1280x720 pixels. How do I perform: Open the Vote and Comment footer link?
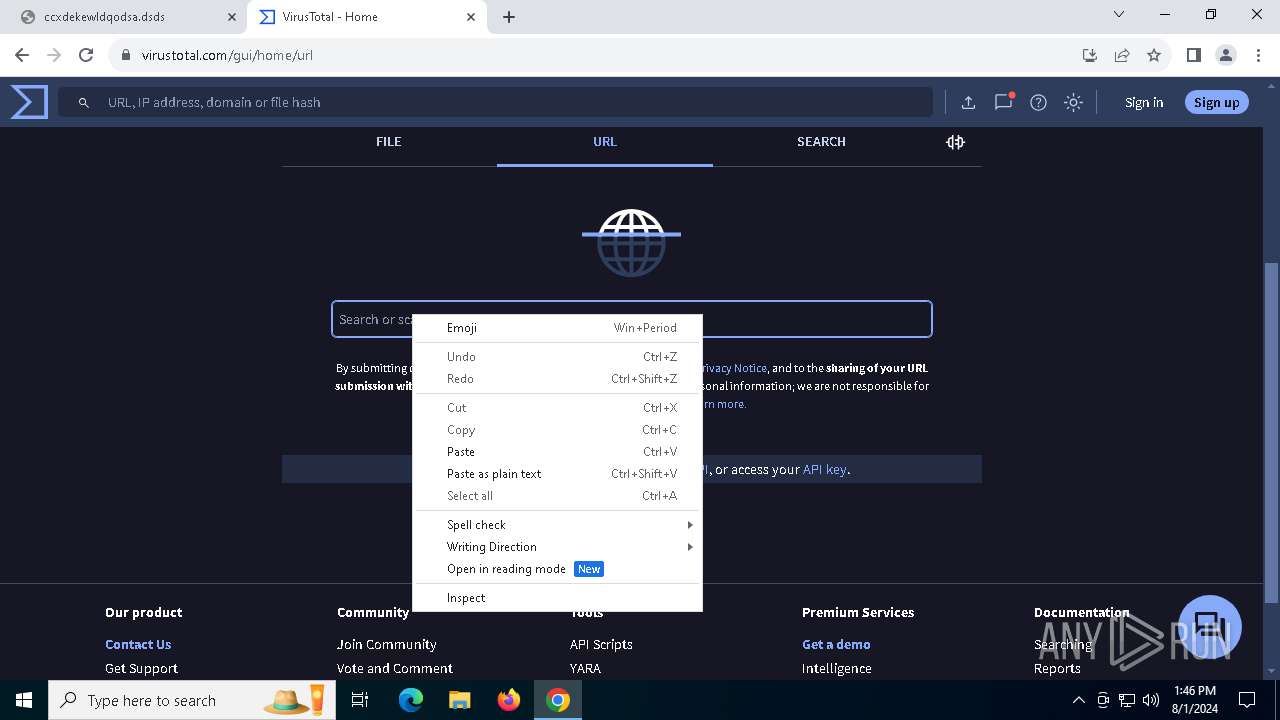click(x=395, y=669)
